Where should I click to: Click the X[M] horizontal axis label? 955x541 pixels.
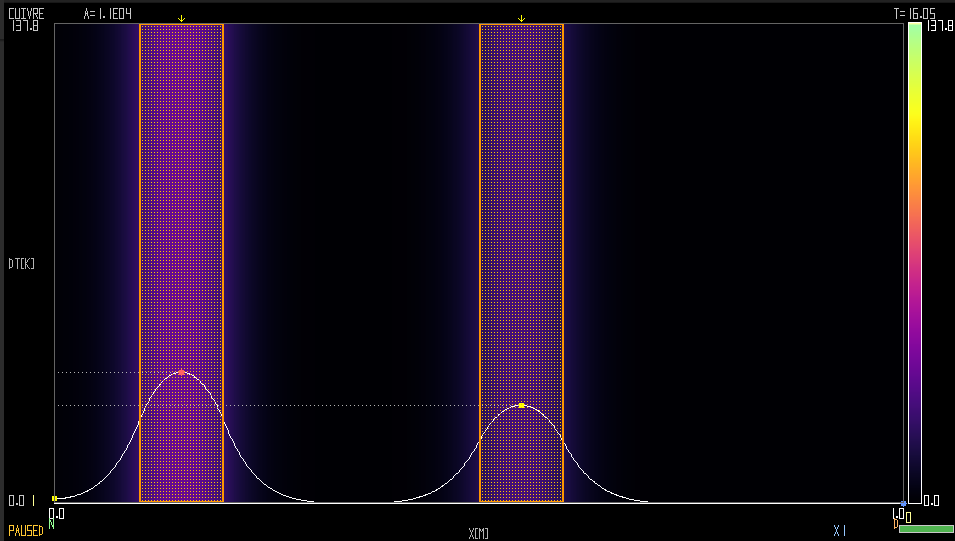(x=478, y=532)
